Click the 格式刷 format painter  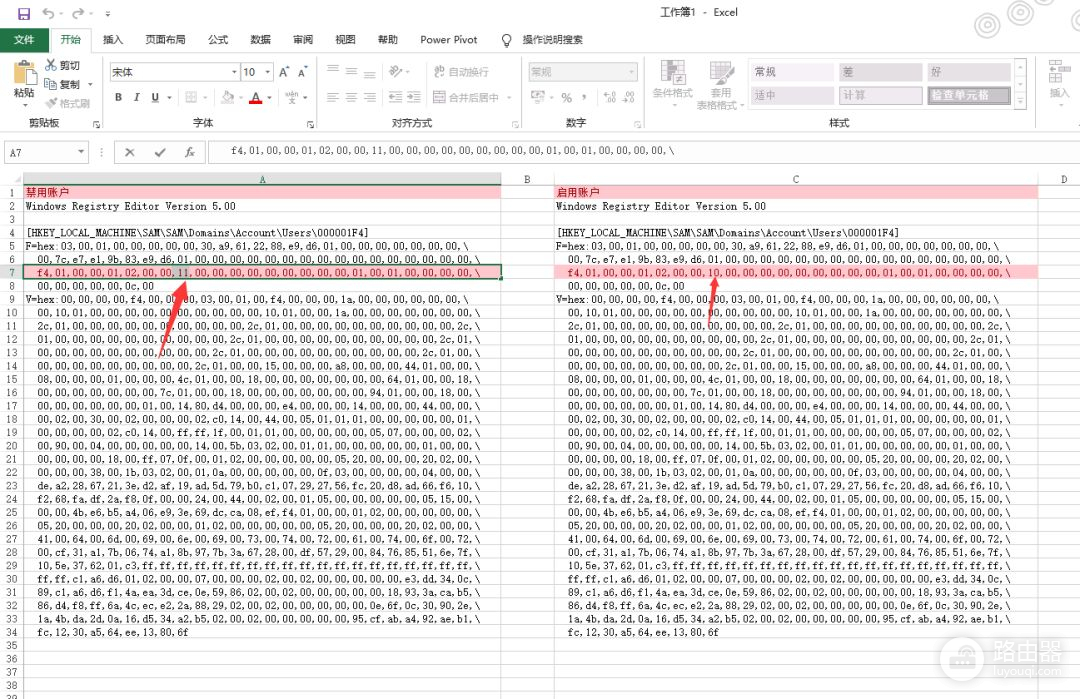tap(68, 103)
